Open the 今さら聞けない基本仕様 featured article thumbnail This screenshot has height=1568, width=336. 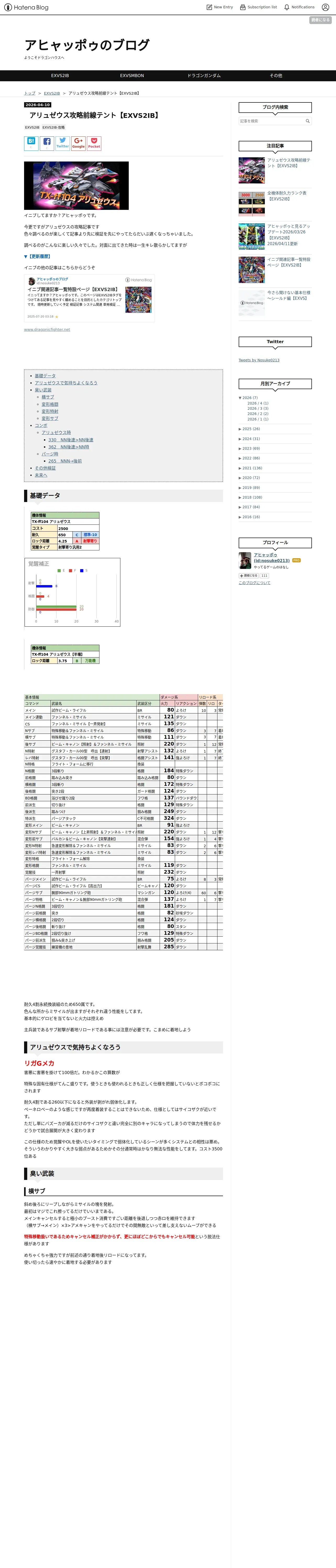[x=251, y=303]
